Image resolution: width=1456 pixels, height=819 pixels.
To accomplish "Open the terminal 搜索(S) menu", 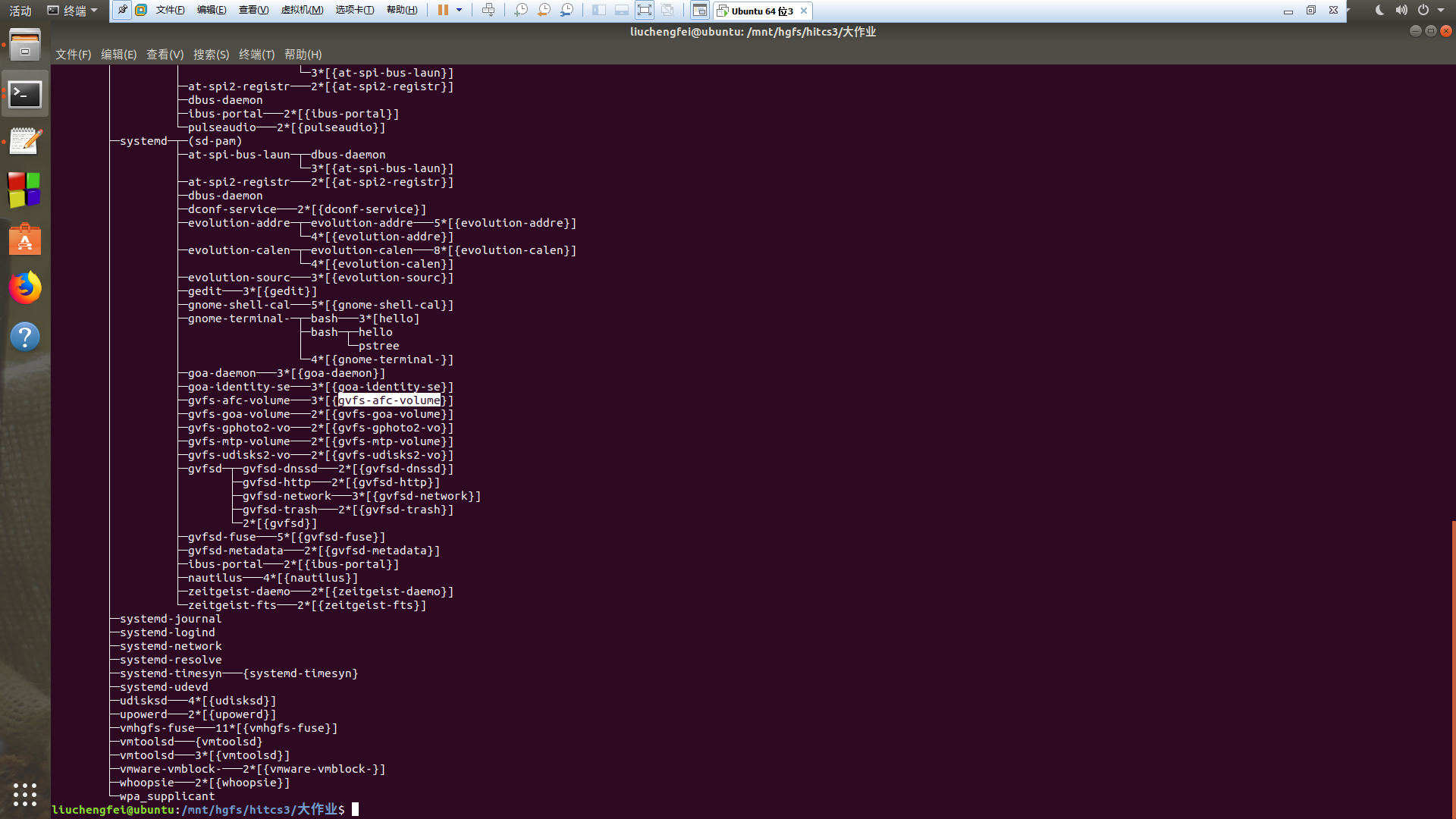I will pos(211,55).
